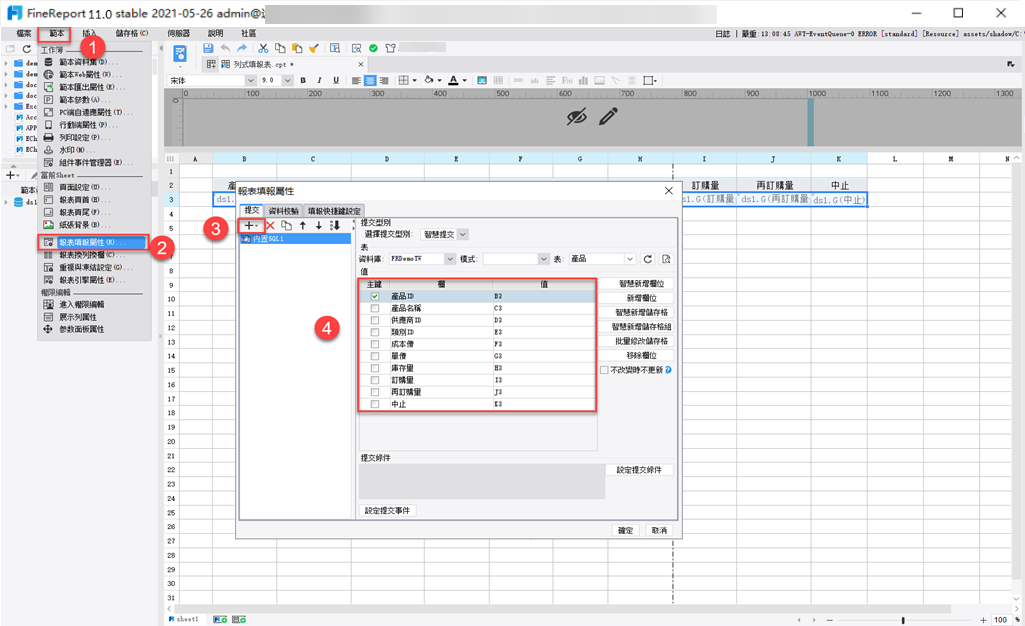Delete the submit entry with red X

pos(270,225)
